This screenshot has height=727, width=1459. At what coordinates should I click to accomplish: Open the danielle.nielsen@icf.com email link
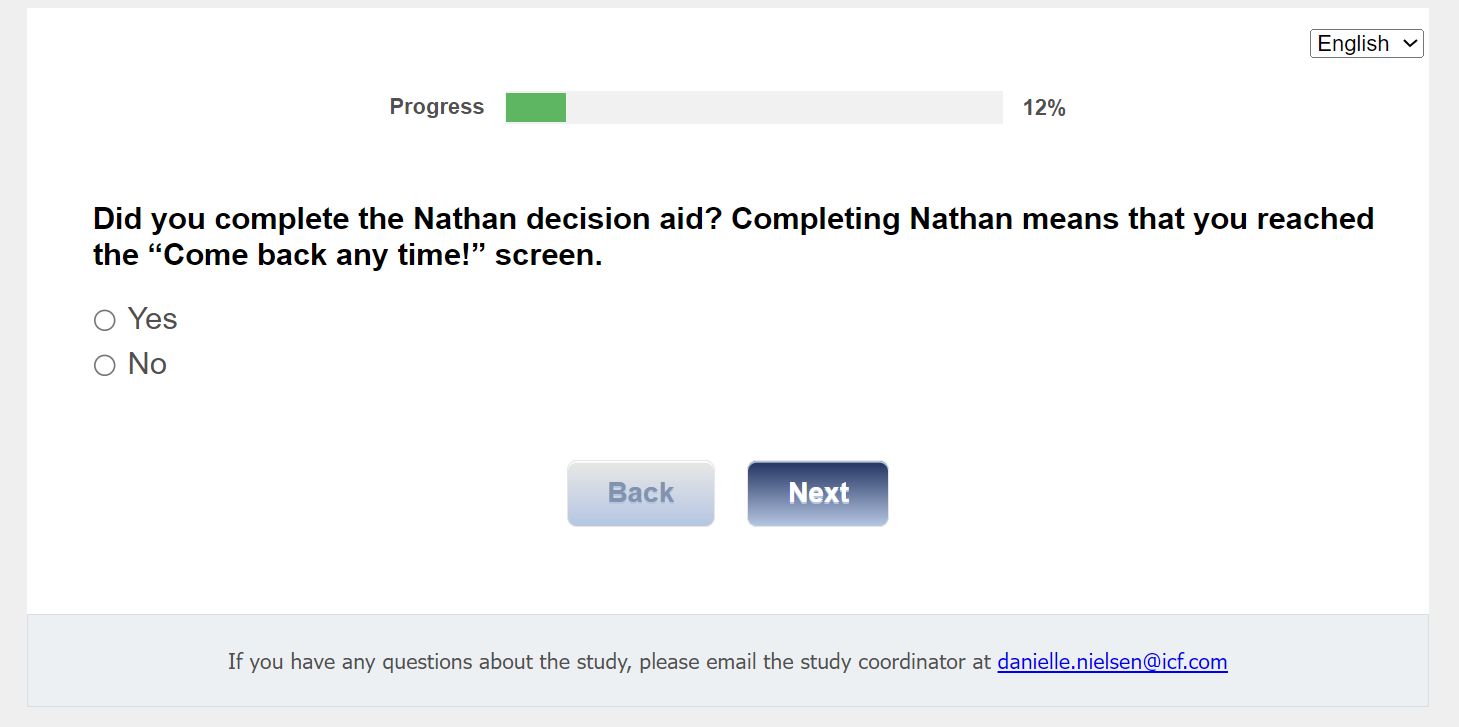1112,662
